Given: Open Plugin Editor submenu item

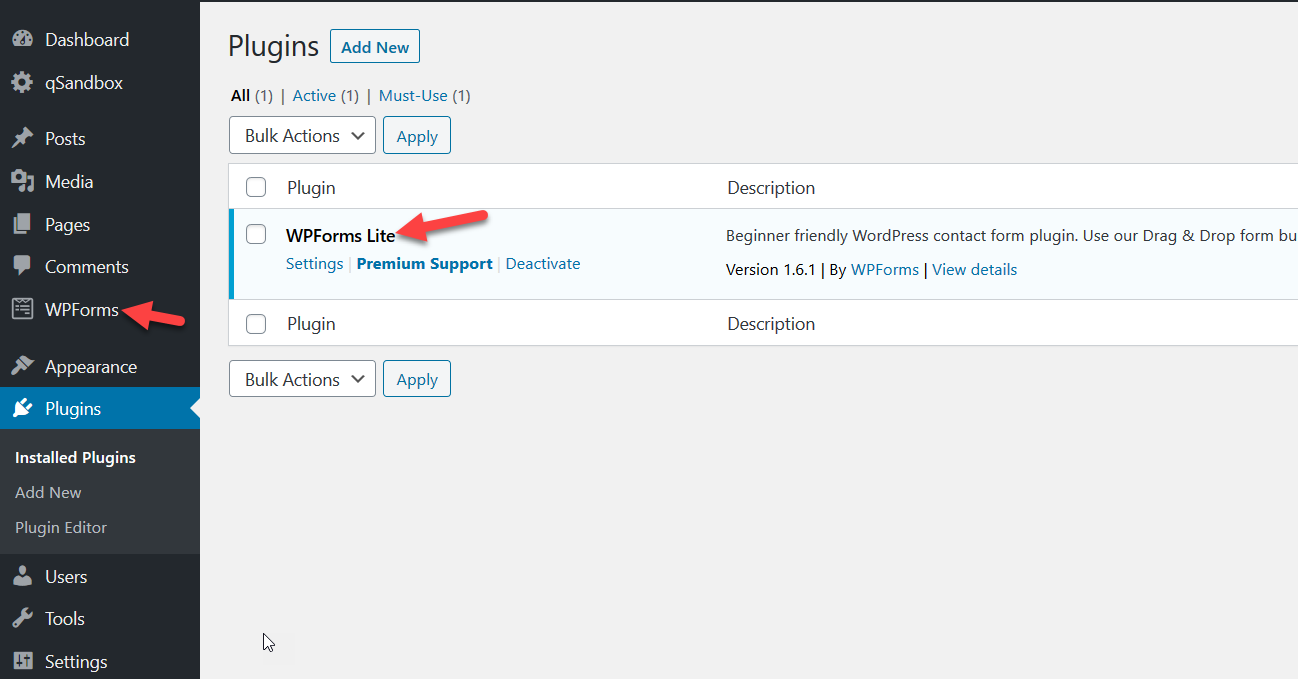Looking at the screenshot, I should tap(61, 527).
